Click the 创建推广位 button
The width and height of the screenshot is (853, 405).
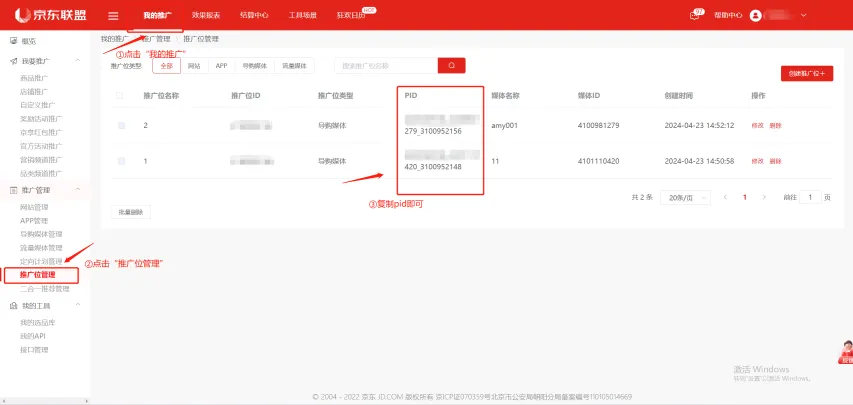[x=807, y=73]
